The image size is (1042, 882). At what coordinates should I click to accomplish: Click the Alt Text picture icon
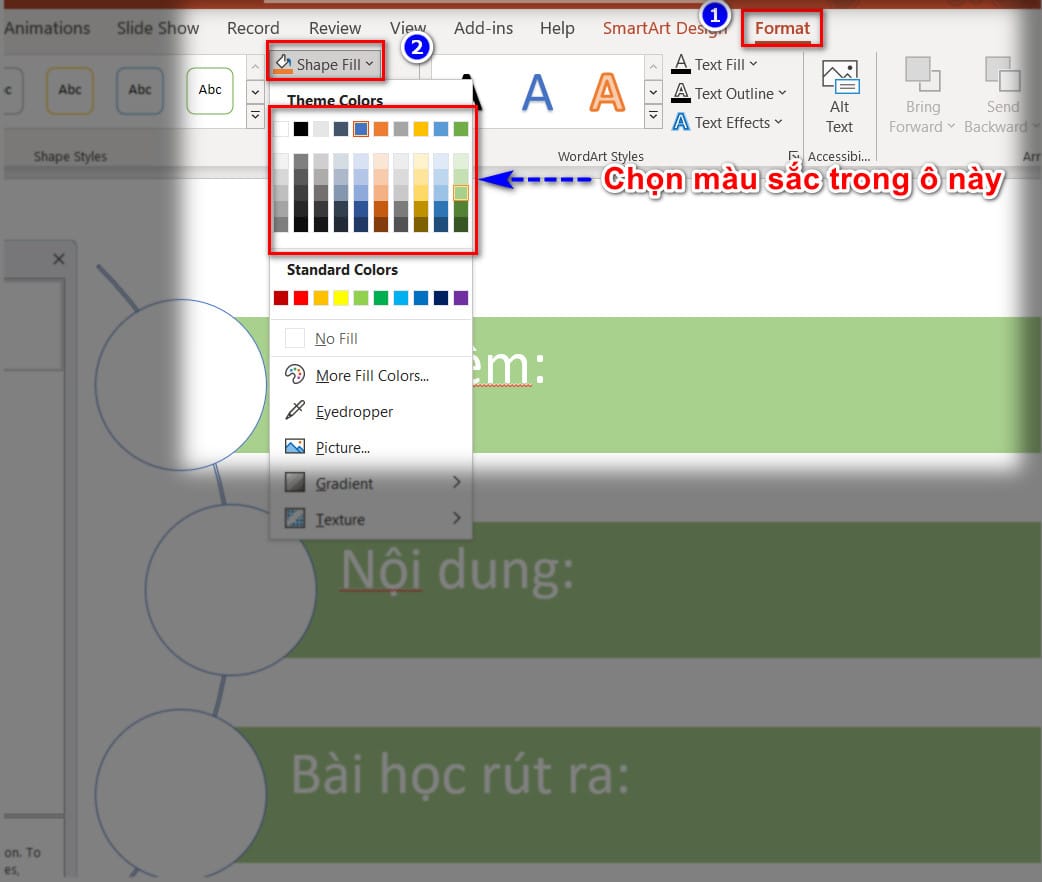click(x=840, y=77)
